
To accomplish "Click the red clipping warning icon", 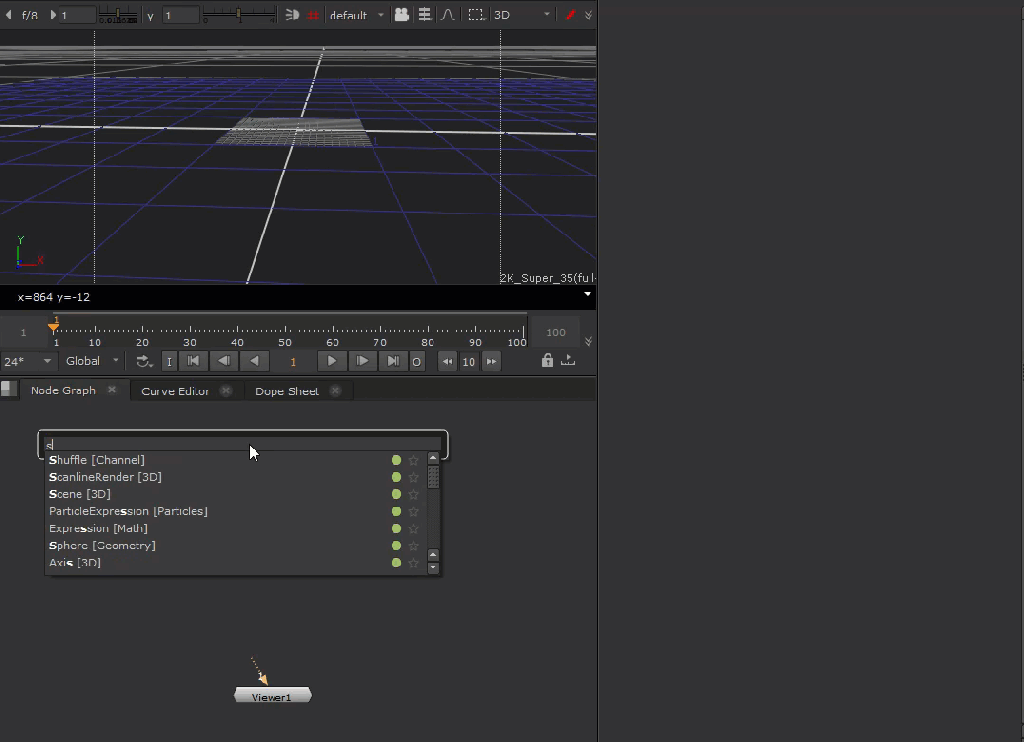I will [x=313, y=15].
